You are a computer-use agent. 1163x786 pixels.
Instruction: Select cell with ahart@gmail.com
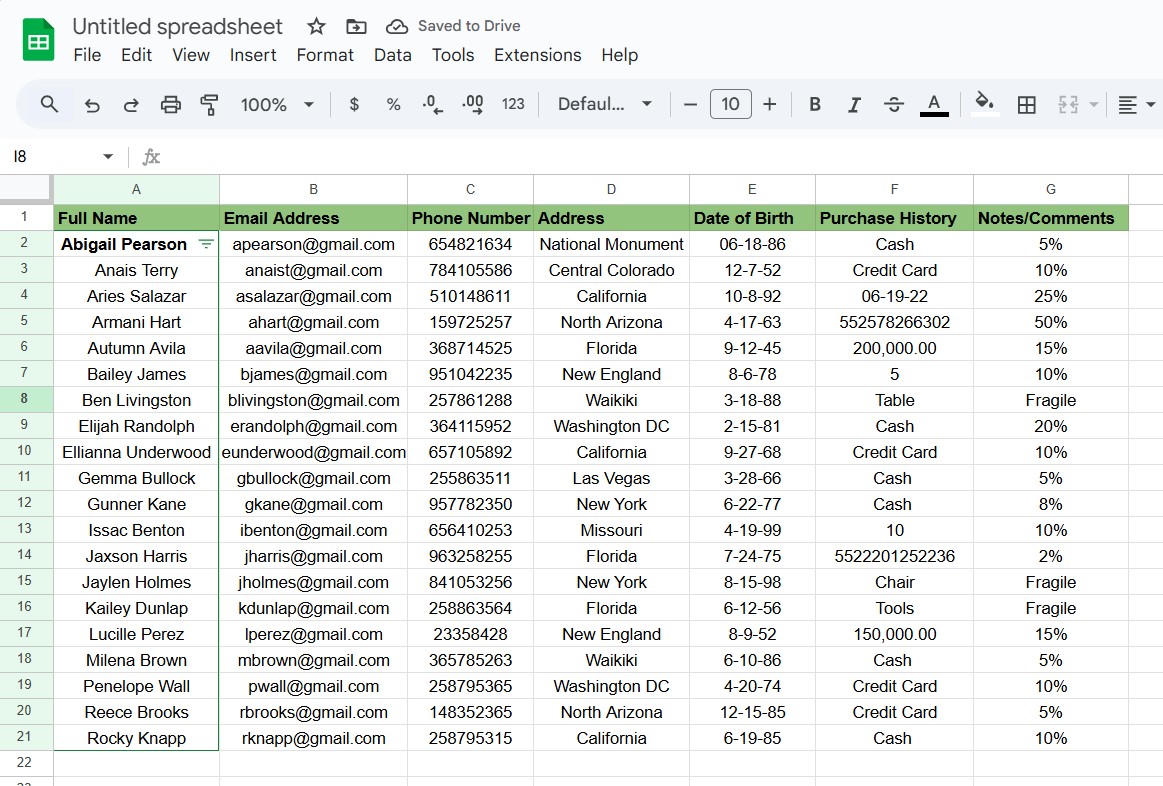[x=313, y=322]
